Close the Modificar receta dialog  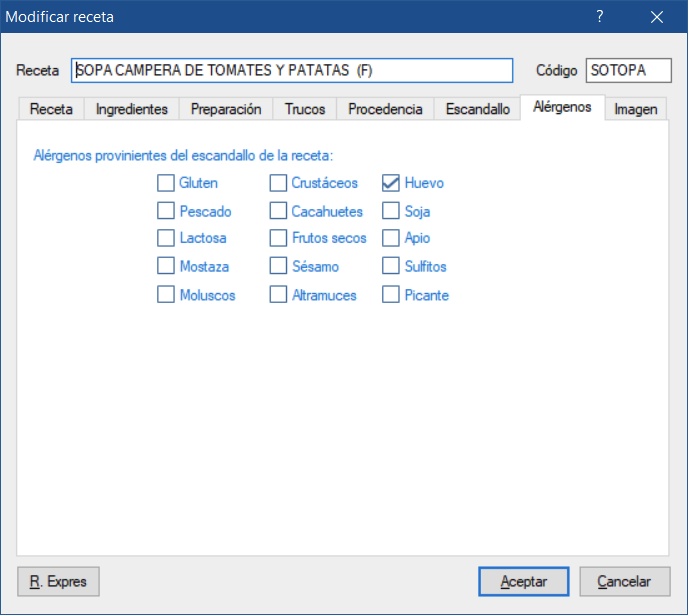coord(657,17)
